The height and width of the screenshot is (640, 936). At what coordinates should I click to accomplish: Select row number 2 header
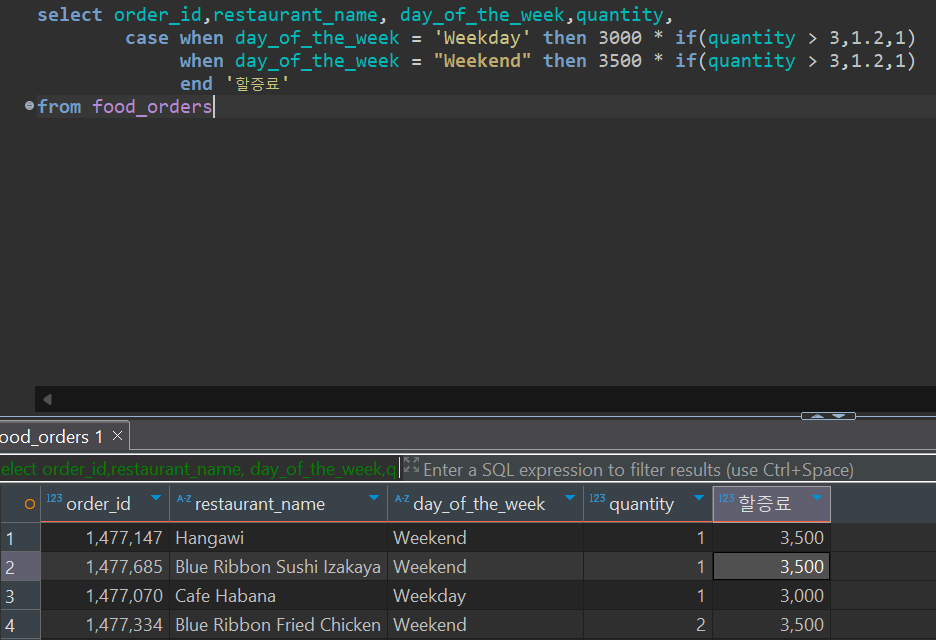pos(20,567)
